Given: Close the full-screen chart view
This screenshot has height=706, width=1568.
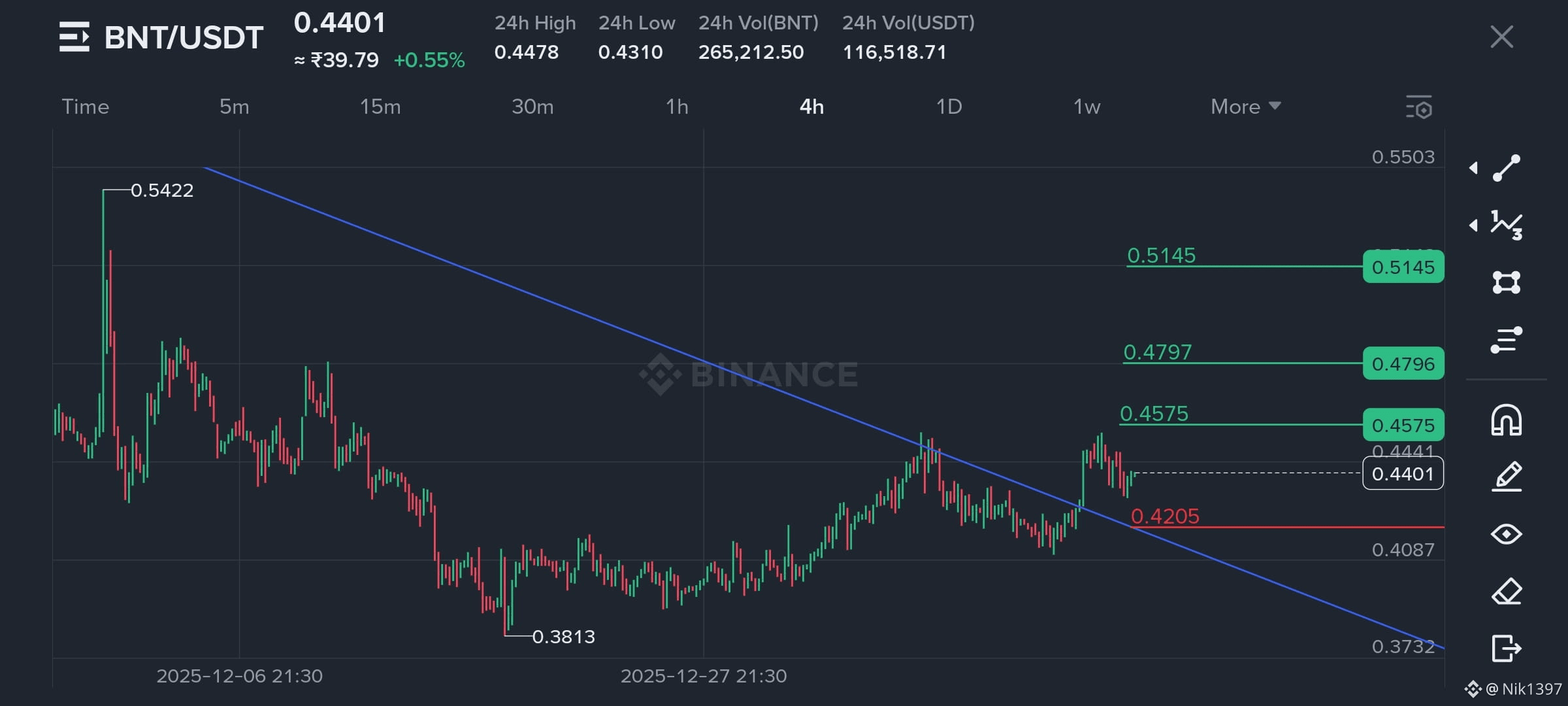Looking at the screenshot, I should 1502,37.
